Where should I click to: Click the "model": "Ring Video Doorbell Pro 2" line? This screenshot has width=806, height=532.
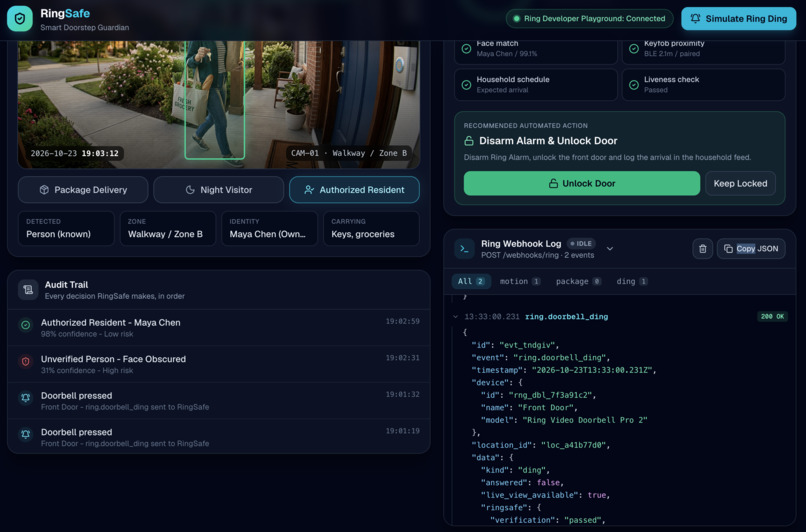pos(564,420)
